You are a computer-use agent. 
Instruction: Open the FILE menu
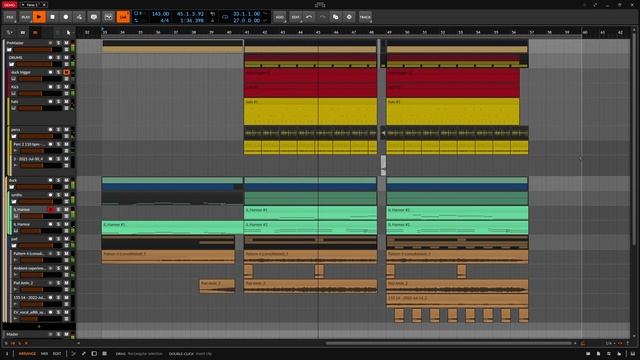tap(10, 17)
